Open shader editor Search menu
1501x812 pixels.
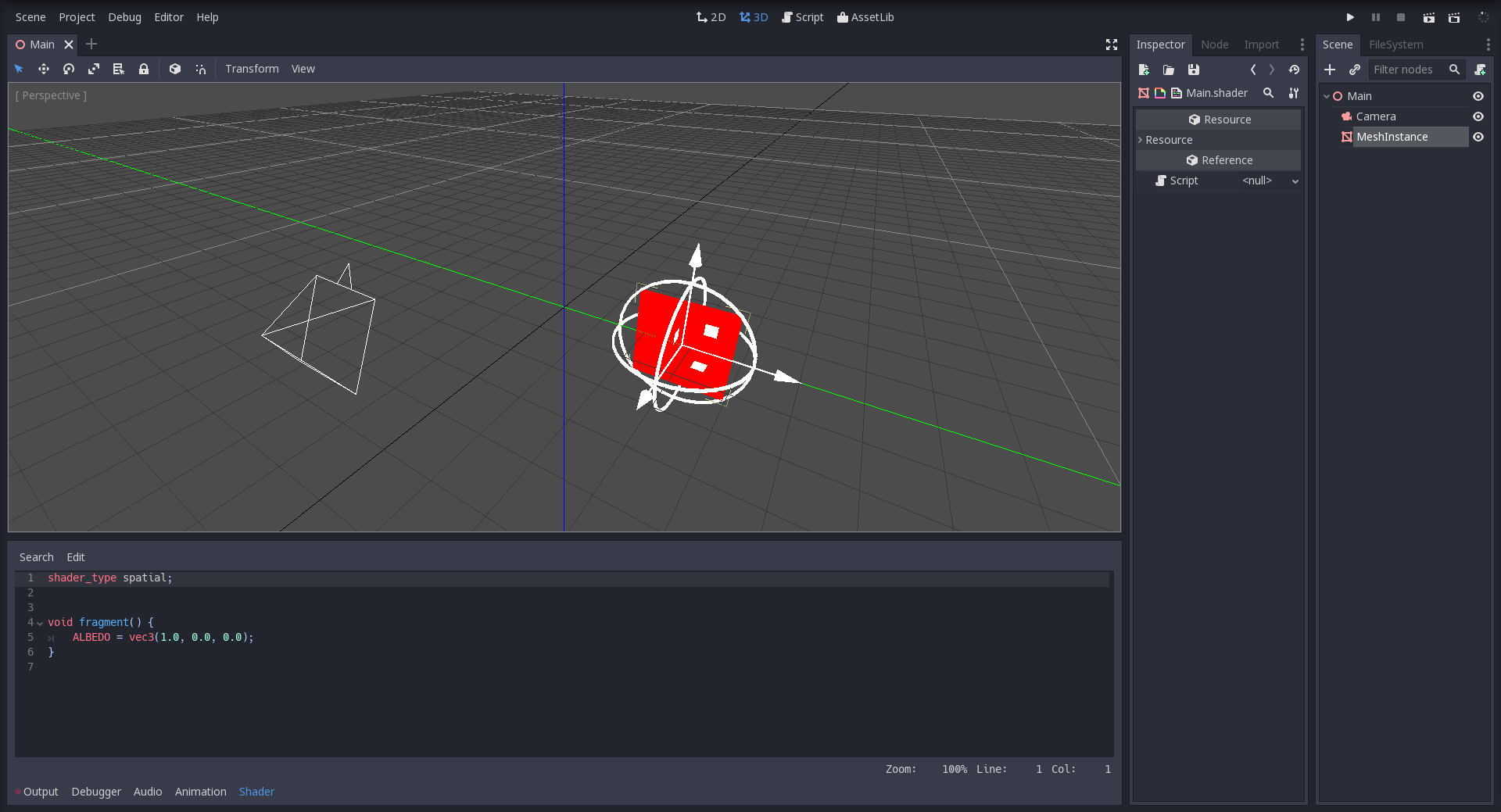(x=37, y=557)
